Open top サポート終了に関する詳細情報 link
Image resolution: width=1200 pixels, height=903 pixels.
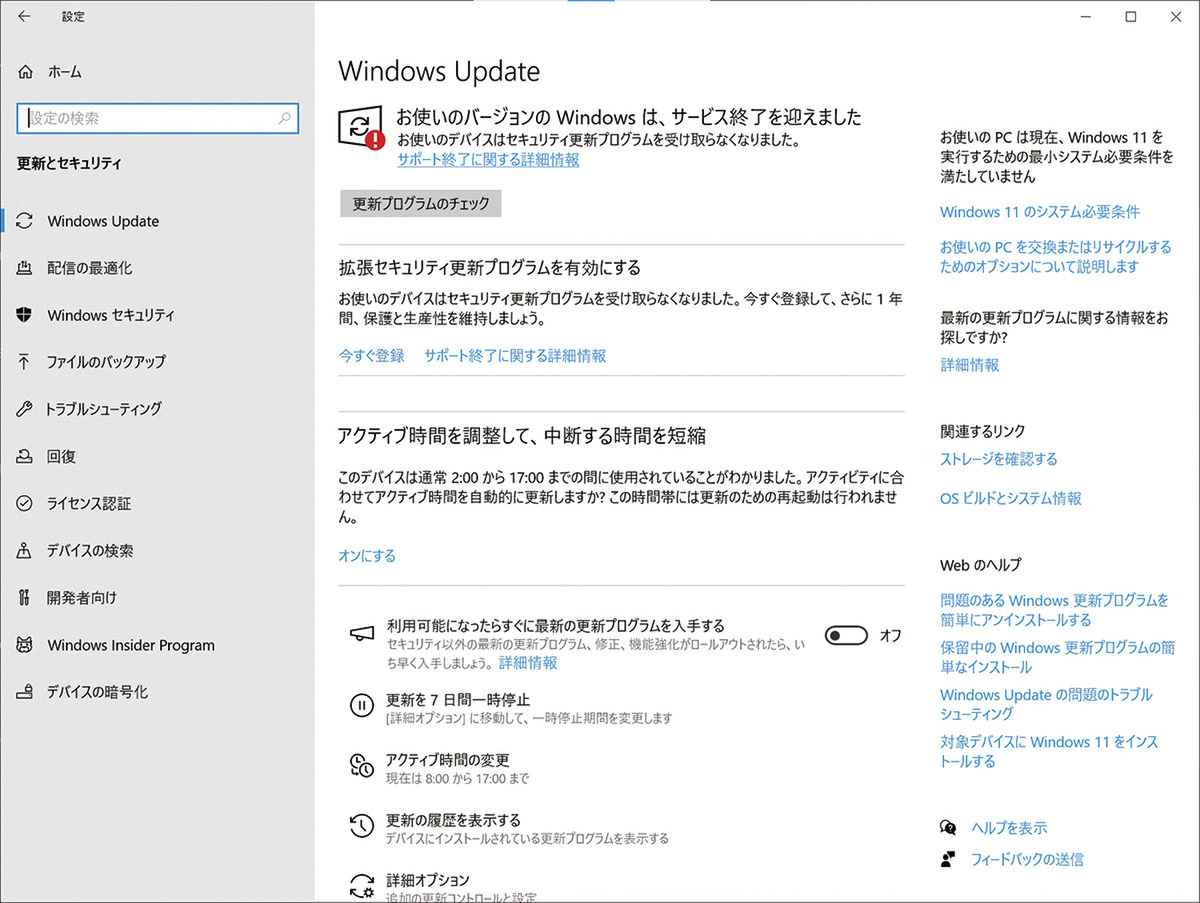pos(488,160)
